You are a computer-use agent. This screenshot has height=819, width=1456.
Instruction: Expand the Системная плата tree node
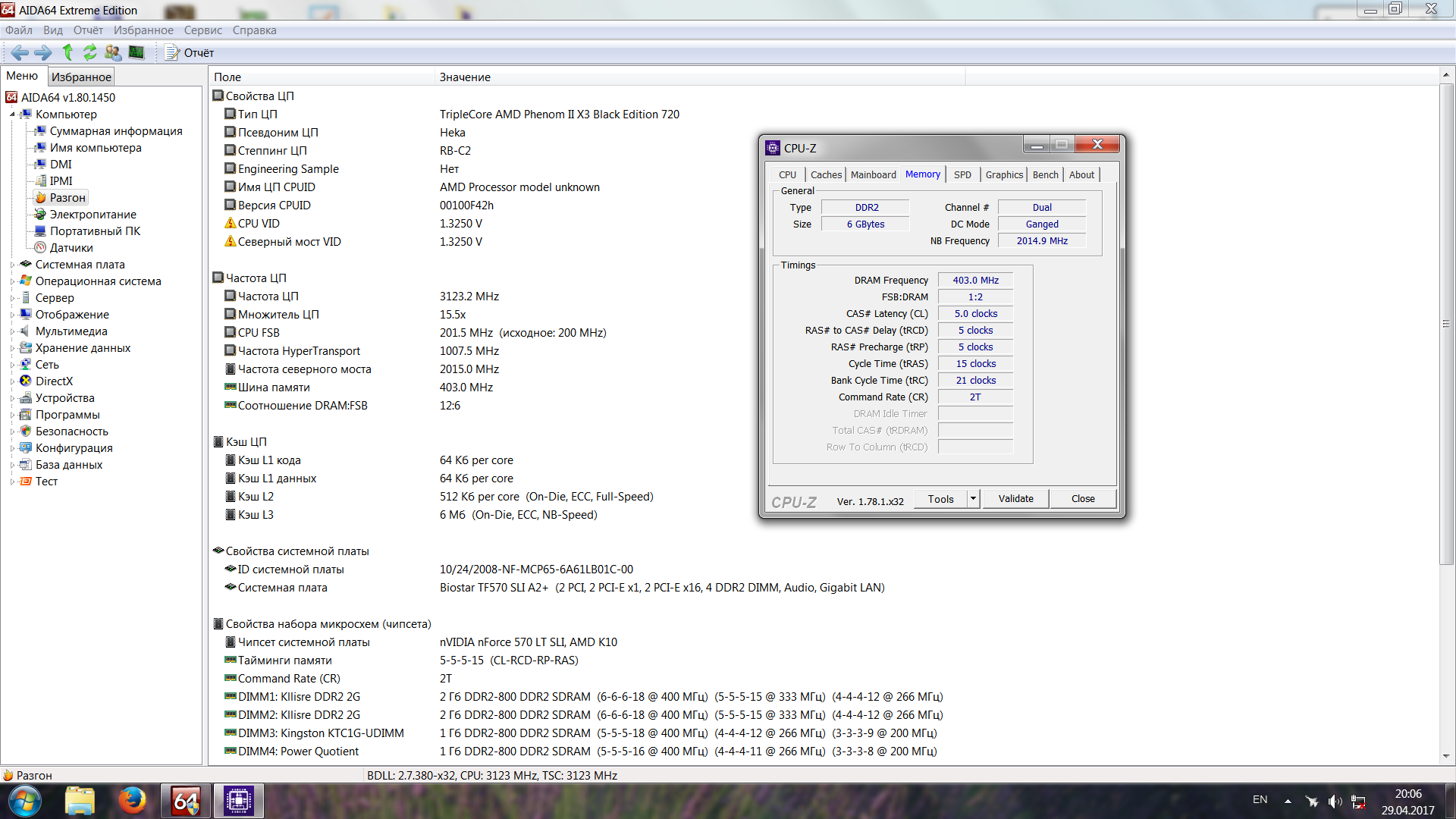click(x=12, y=265)
